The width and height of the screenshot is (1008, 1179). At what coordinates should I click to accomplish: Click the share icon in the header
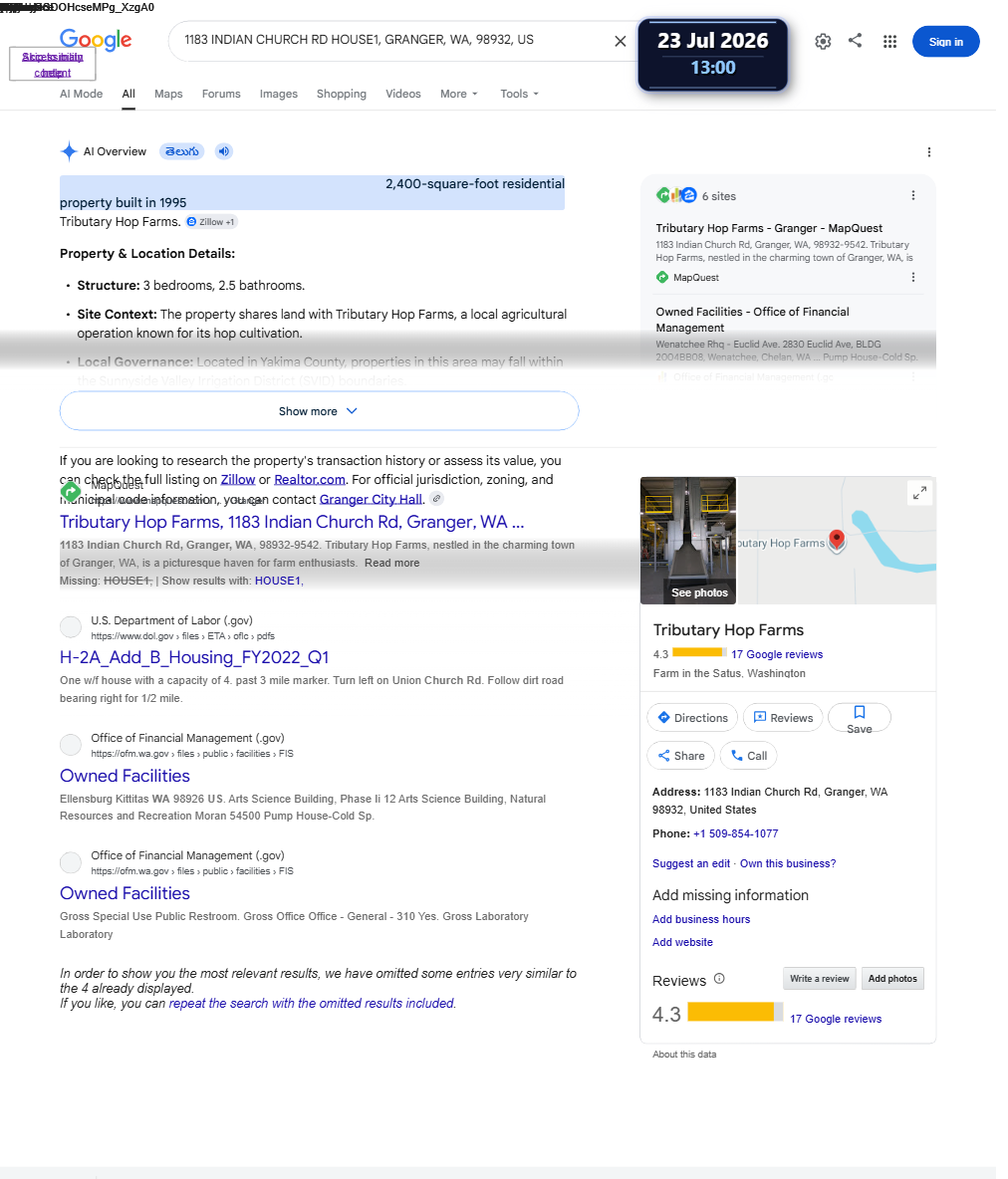click(x=856, y=41)
